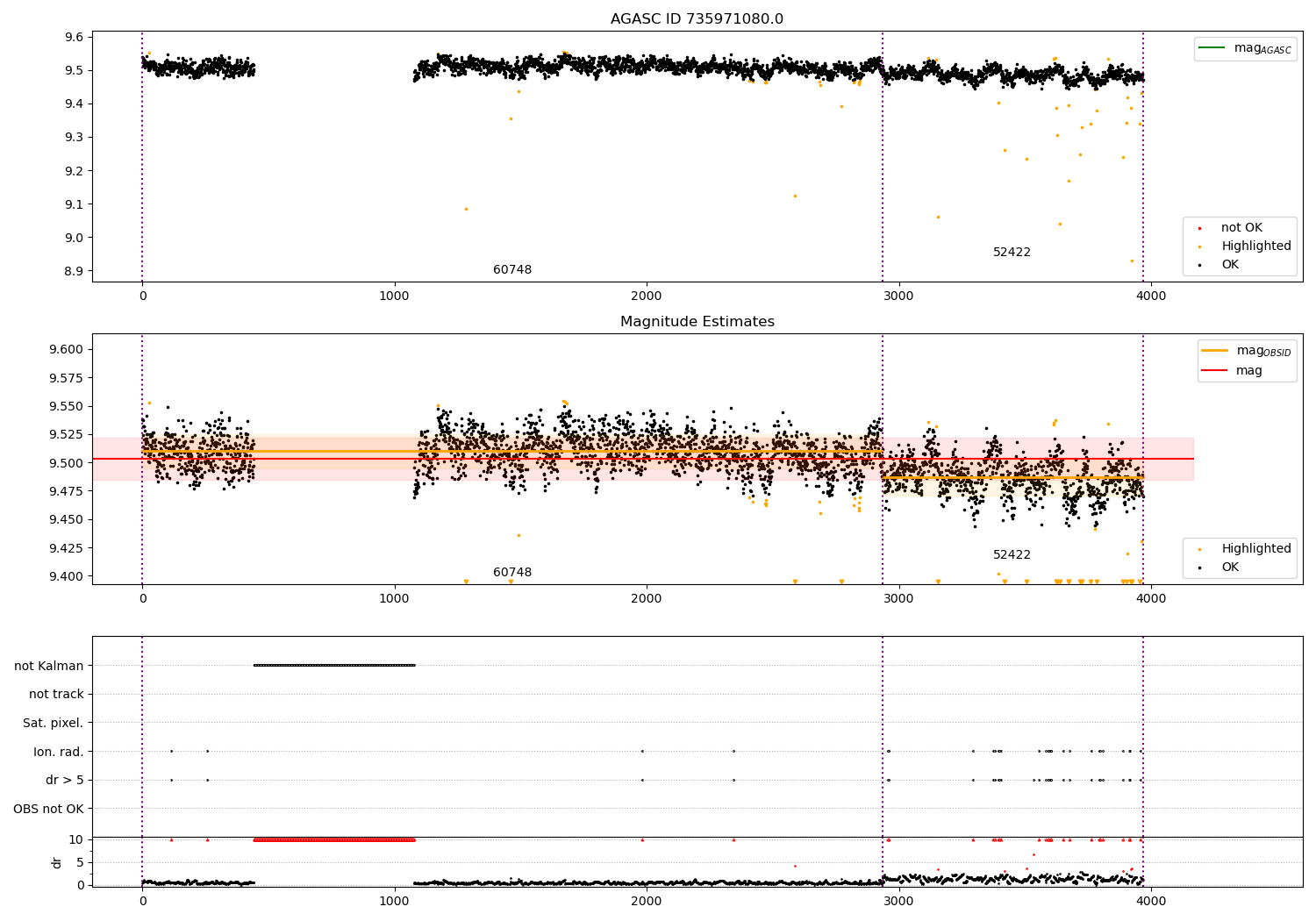Click the "dr" axis label at bottom left

57,862
